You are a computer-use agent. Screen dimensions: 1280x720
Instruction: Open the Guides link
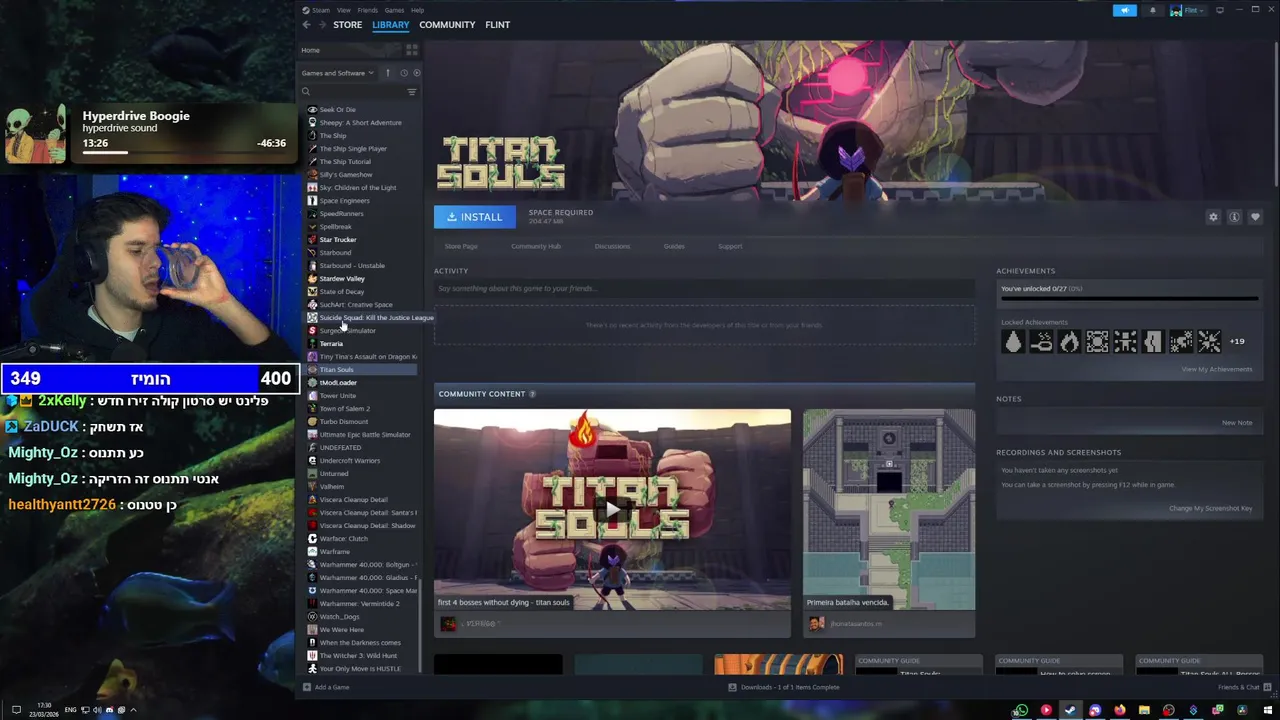[x=674, y=246]
